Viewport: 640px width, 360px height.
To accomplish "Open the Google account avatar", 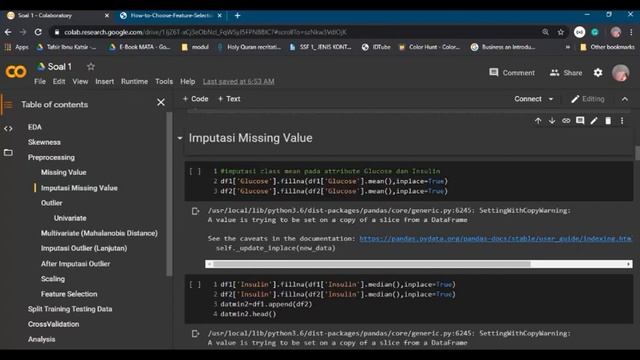I will [x=620, y=73].
